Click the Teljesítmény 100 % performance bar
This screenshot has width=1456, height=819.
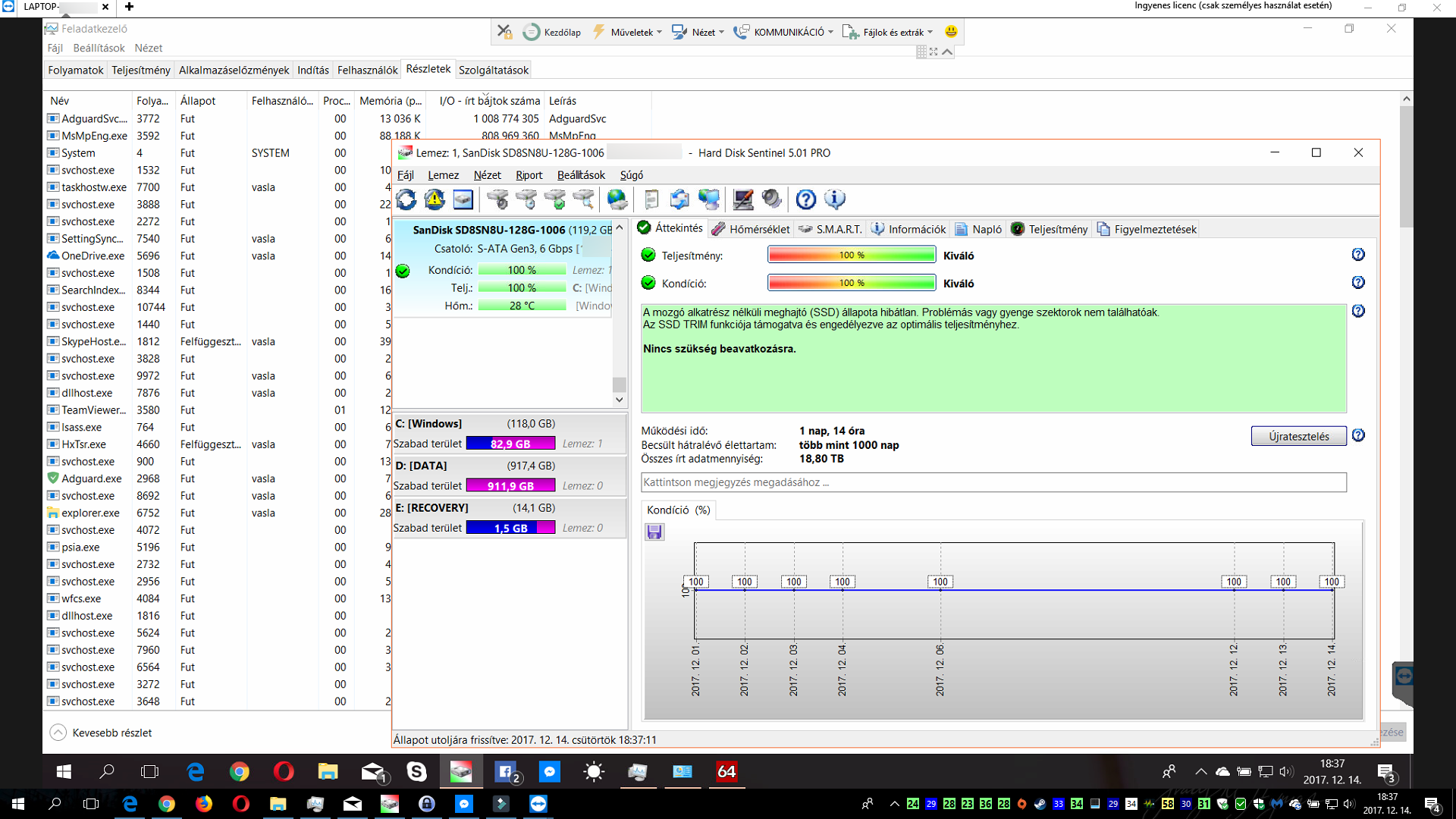click(852, 255)
